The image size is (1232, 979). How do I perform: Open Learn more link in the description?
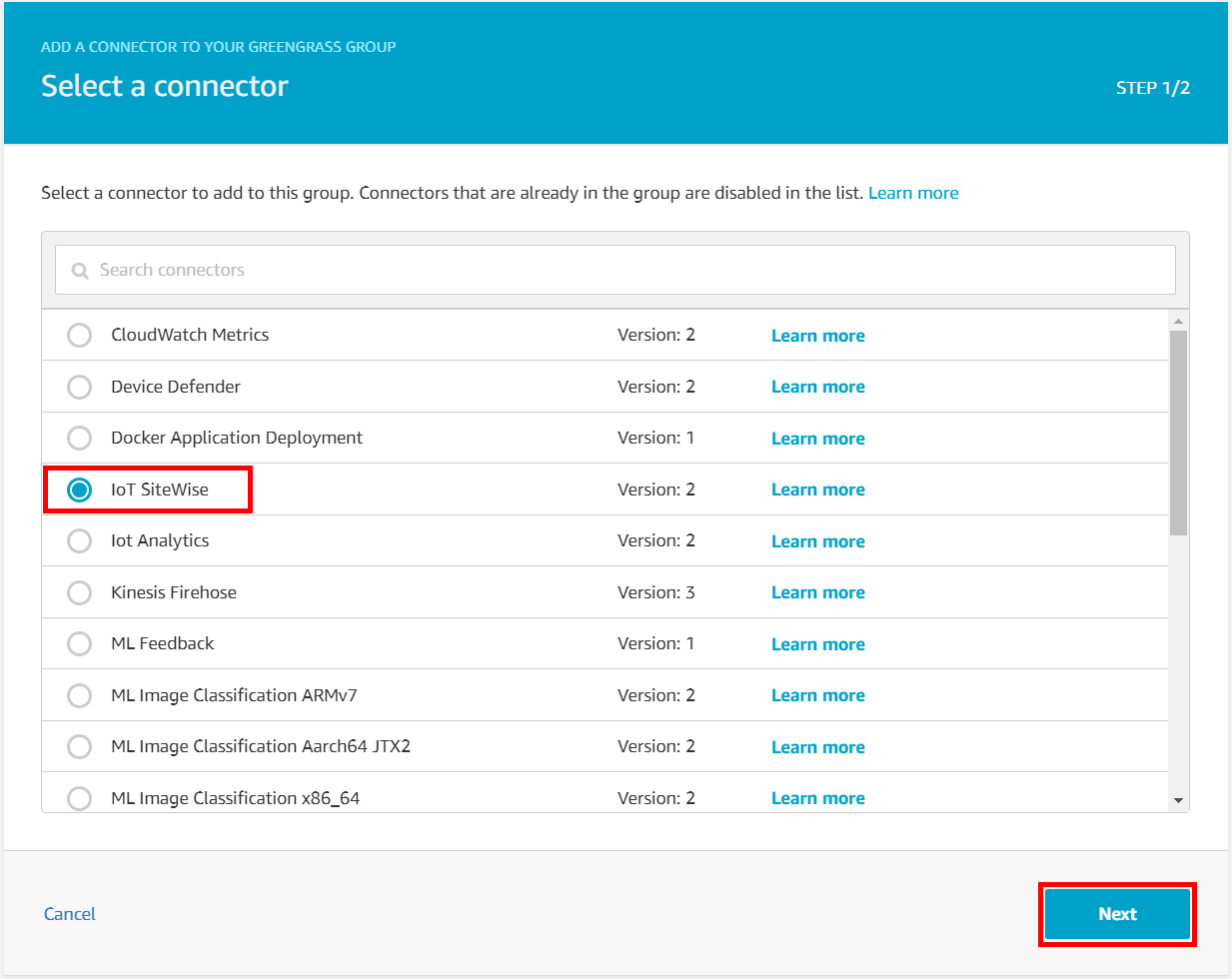point(913,193)
